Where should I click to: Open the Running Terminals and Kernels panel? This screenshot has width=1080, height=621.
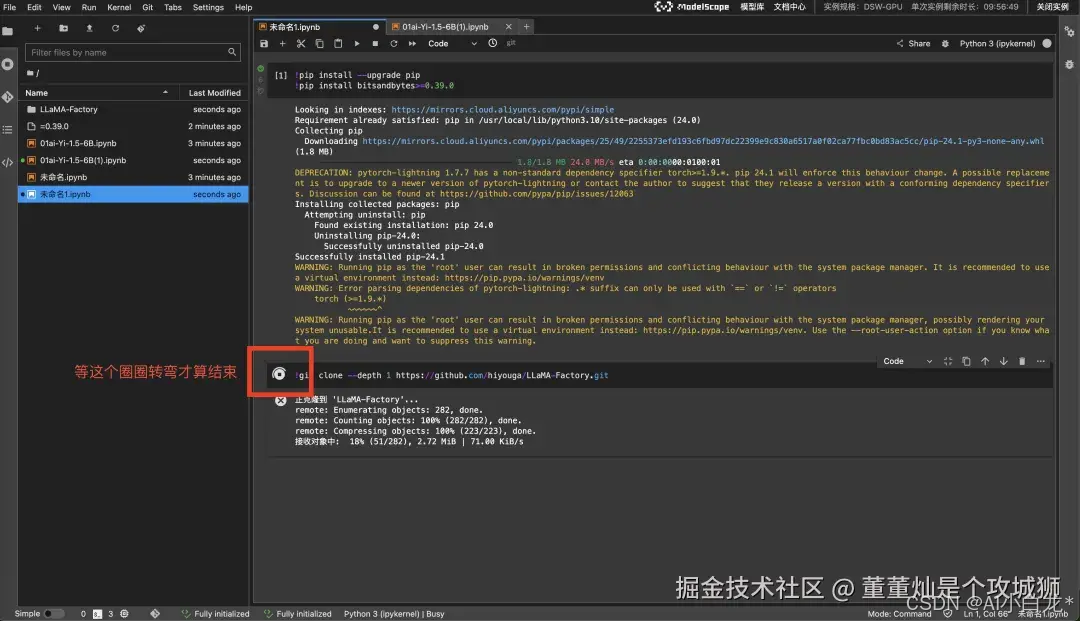[x=8, y=64]
